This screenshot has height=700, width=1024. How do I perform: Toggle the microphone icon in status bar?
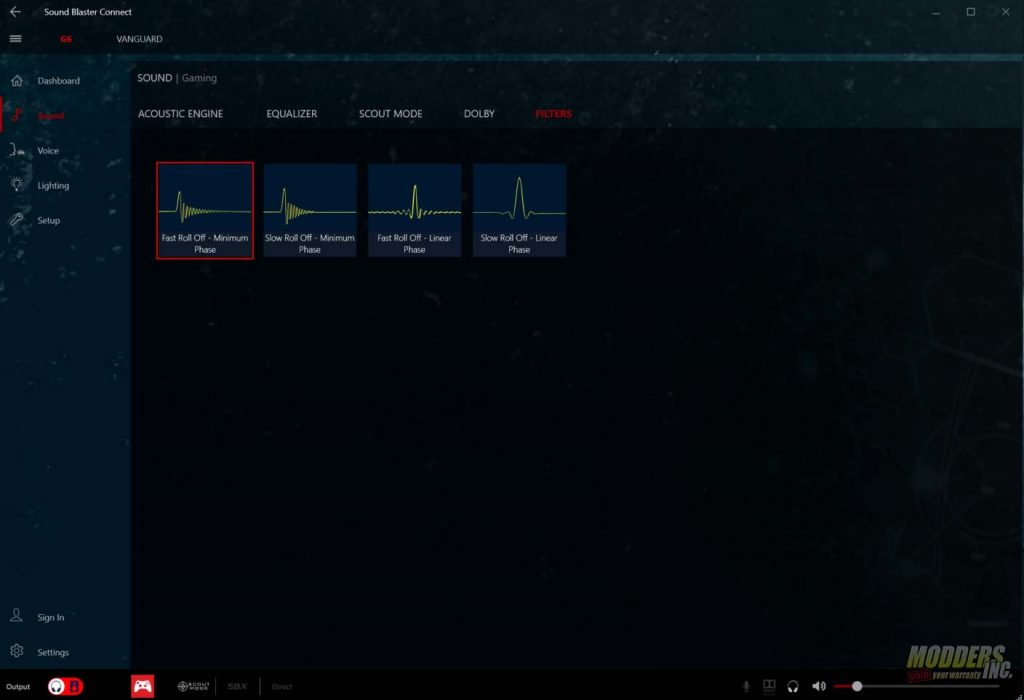(746, 686)
